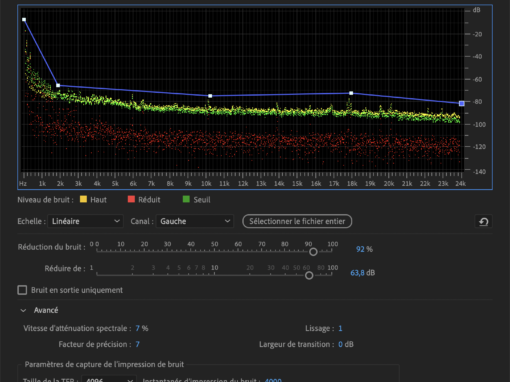510x382 pixels.
Task: Select the curve control point near 18k
Action: pyautogui.click(x=351, y=93)
